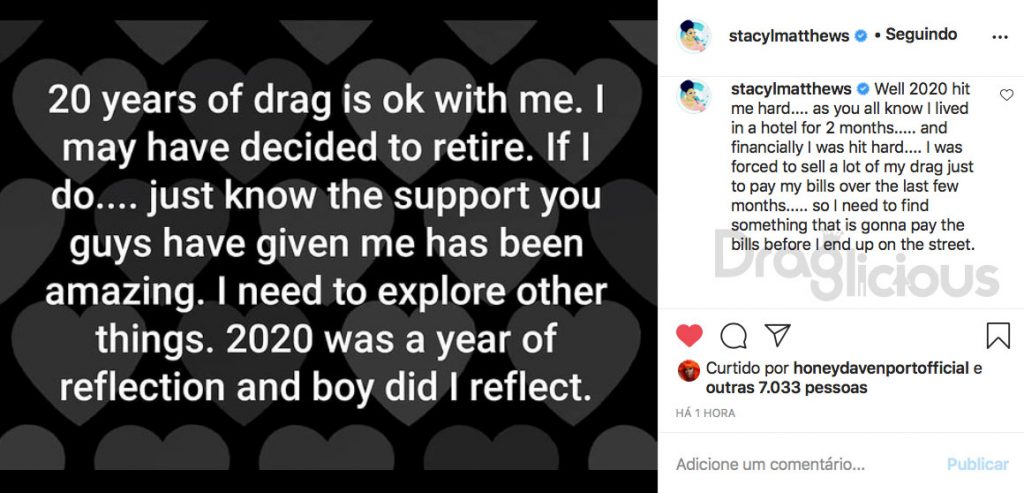Screen dimensions: 1024x493
Task: Share post with paper plane icon
Action: [x=777, y=335]
